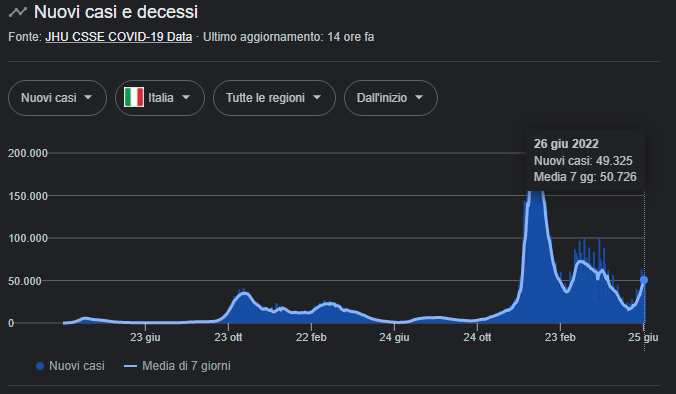Select the 23 giu axis marker
Screen dimensions: 676x394
[x=145, y=337]
